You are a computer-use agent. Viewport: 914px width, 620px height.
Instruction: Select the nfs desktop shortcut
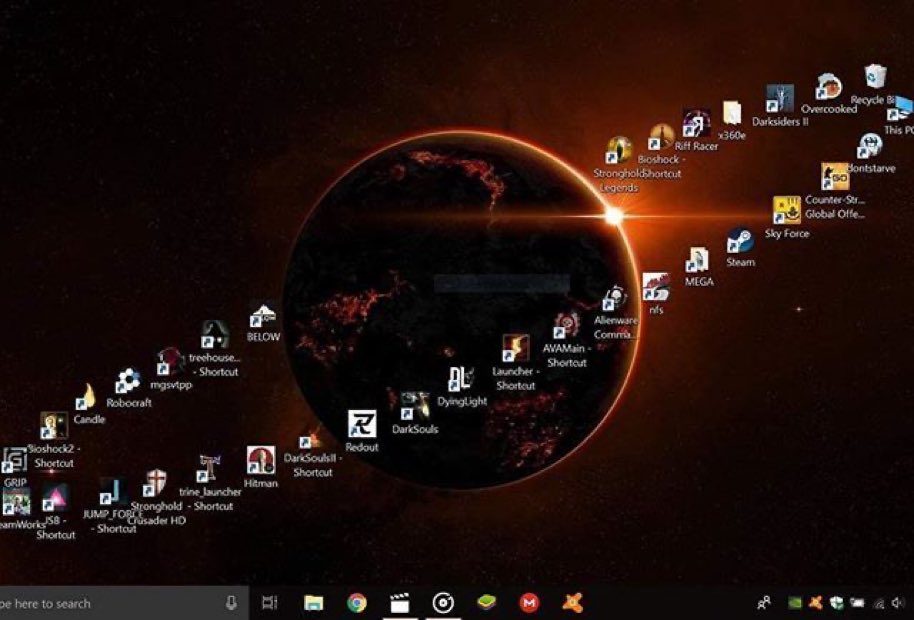pos(656,287)
